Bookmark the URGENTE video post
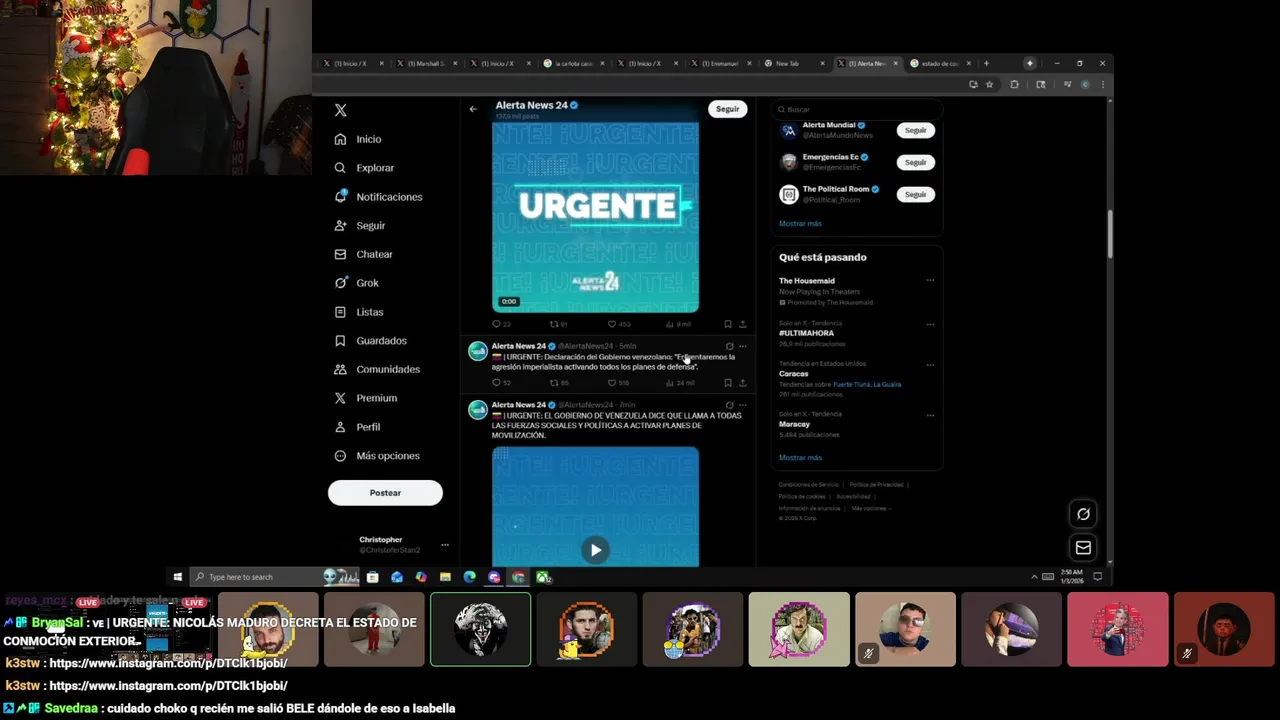1280x720 pixels. 727,324
